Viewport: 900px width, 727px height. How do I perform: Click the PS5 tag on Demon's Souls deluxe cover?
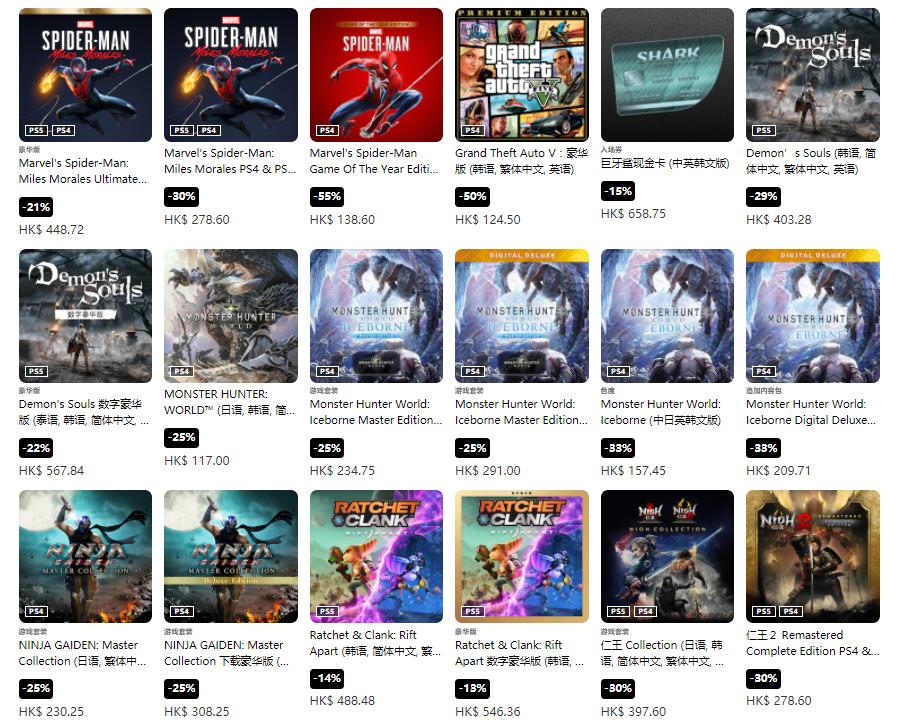click(x=36, y=371)
